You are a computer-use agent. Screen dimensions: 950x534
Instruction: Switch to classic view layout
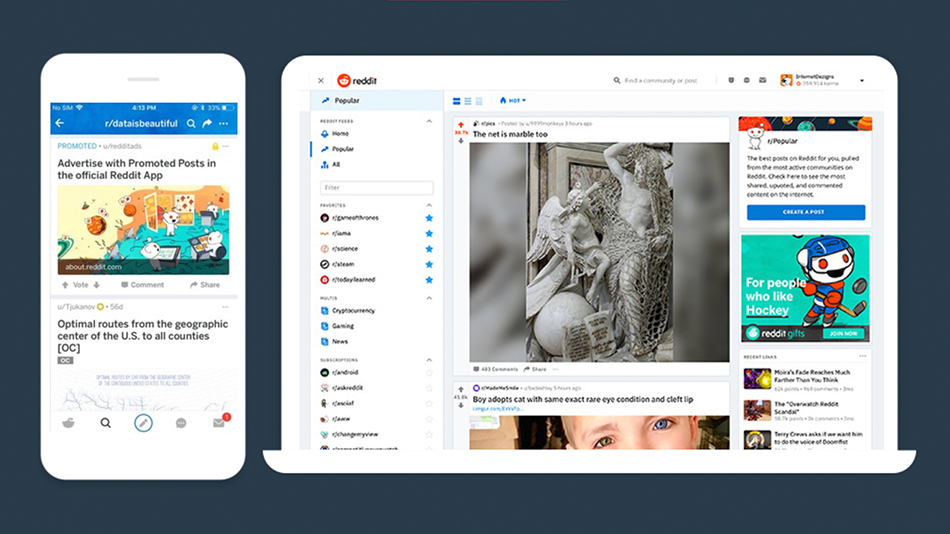click(x=468, y=101)
